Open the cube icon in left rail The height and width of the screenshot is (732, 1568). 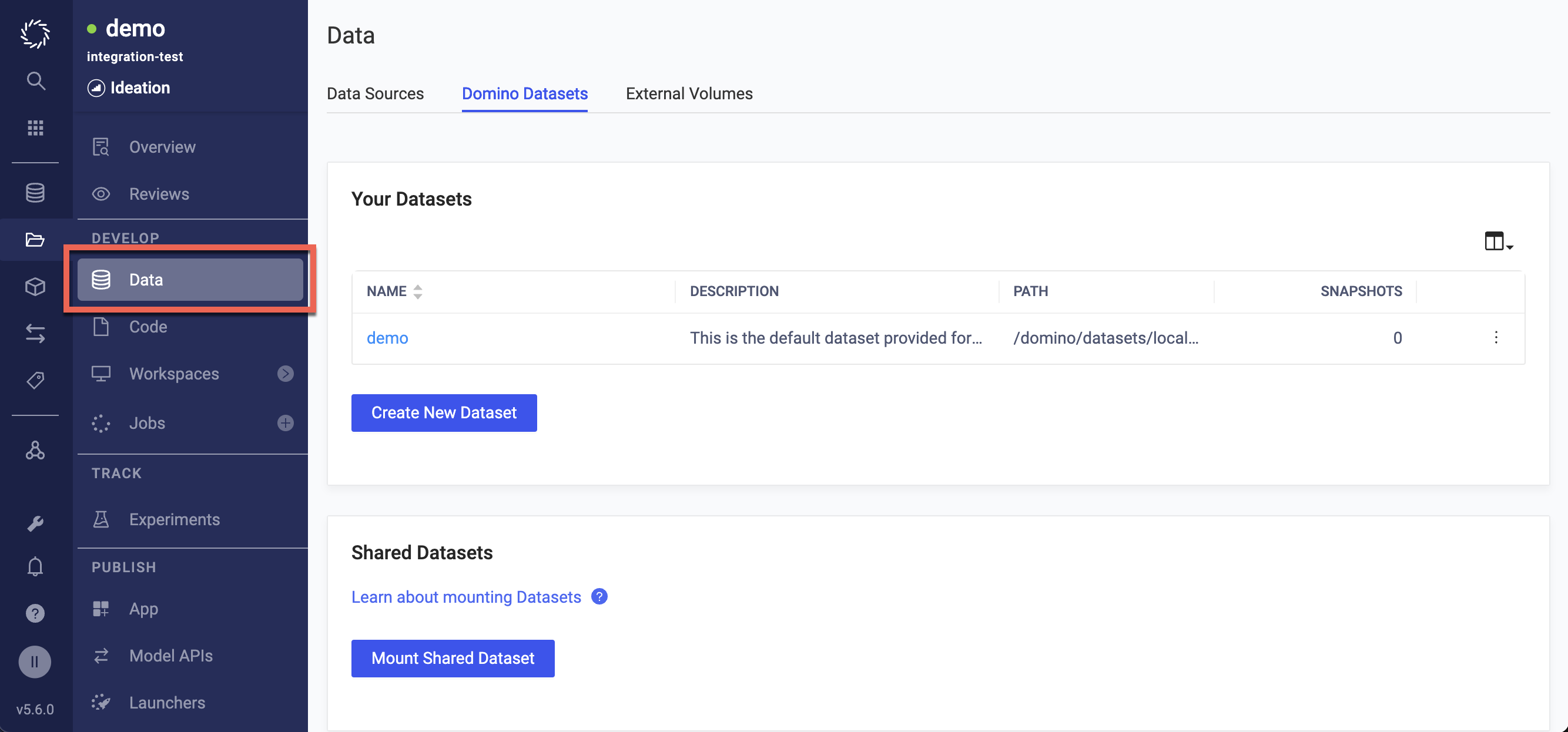coord(35,286)
